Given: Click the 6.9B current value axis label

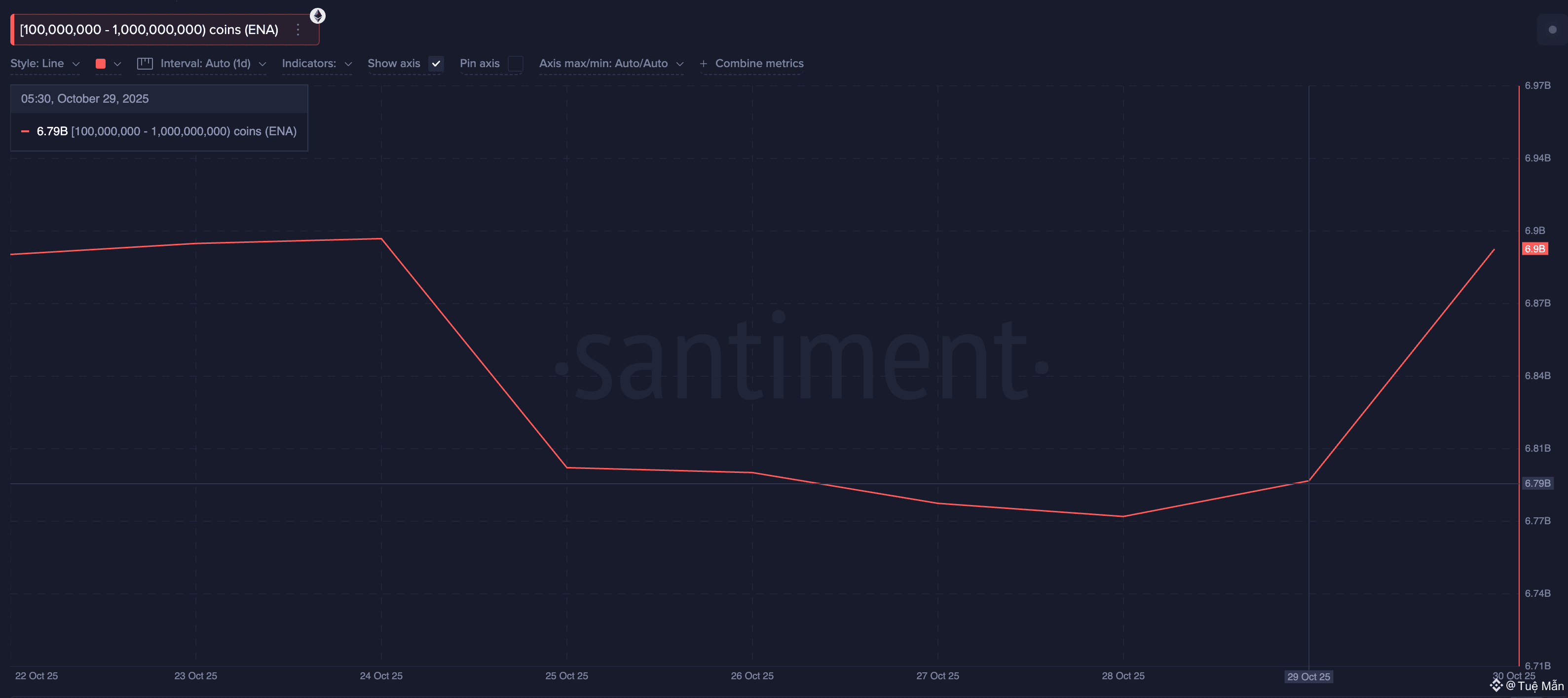Looking at the screenshot, I should tap(1534, 248).
